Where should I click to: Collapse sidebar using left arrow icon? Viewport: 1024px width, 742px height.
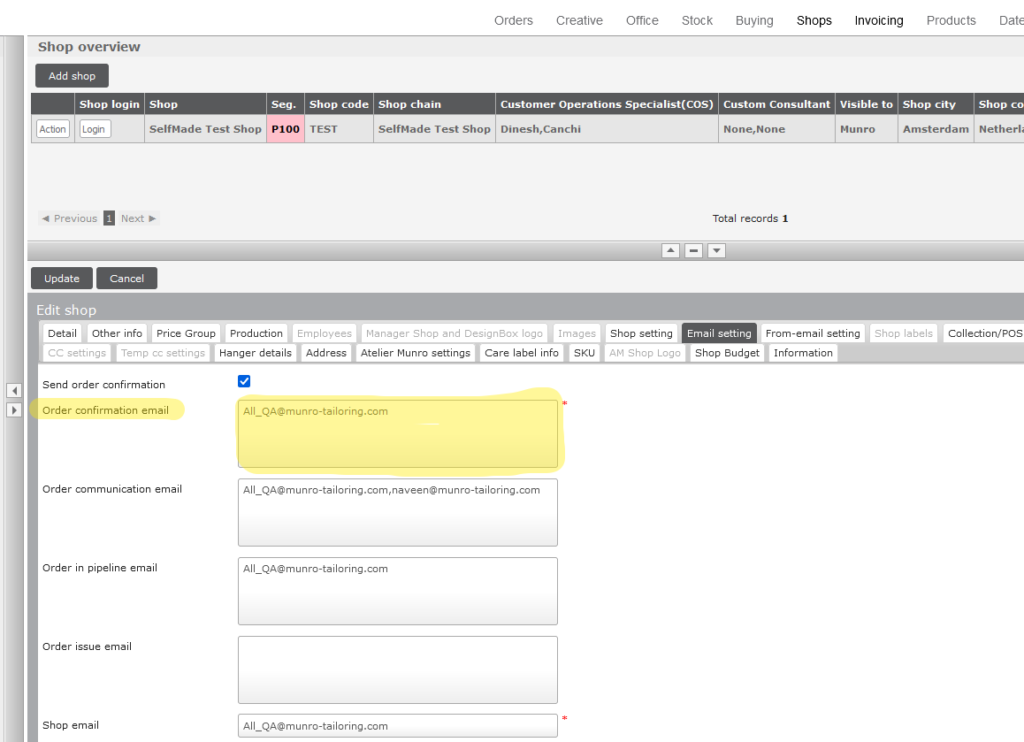tap(14, 390)
